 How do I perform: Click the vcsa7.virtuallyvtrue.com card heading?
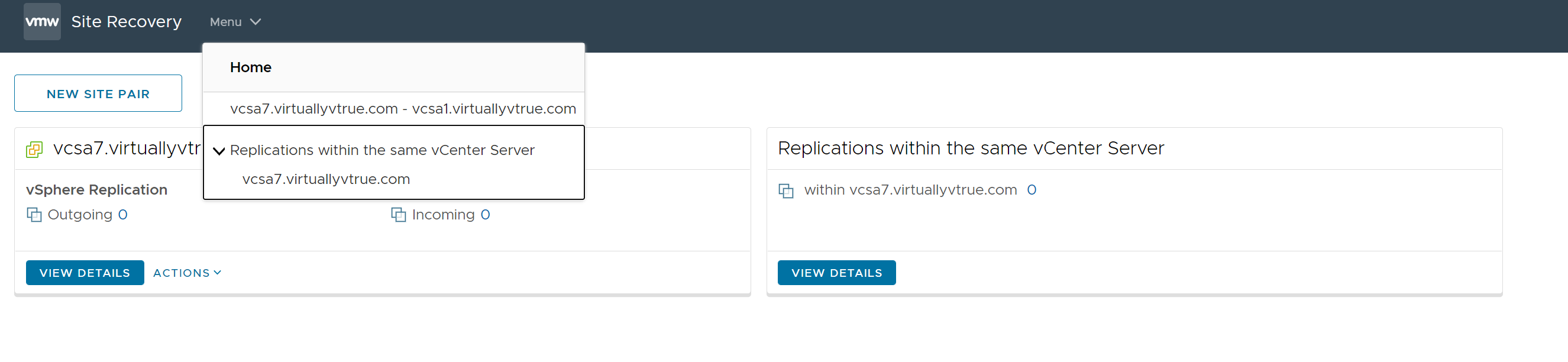point(122,148)
